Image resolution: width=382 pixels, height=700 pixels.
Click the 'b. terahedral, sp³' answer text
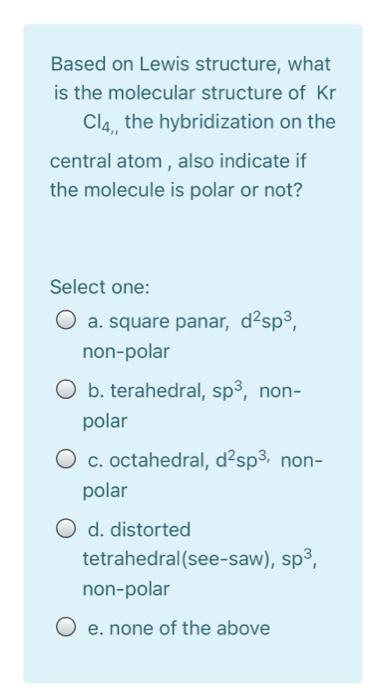(x=167, y=391)
